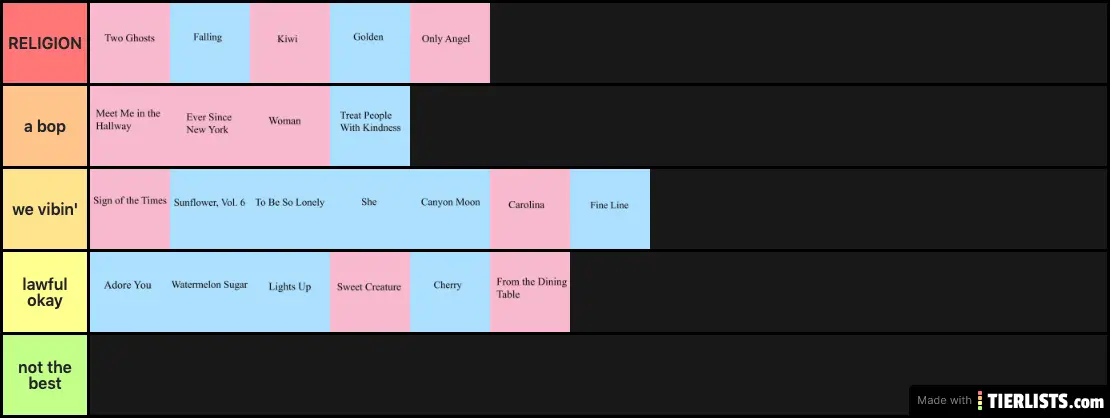1110x418 pixels.
Task: Select the Only Angel tile
Action: pos(450,43)
